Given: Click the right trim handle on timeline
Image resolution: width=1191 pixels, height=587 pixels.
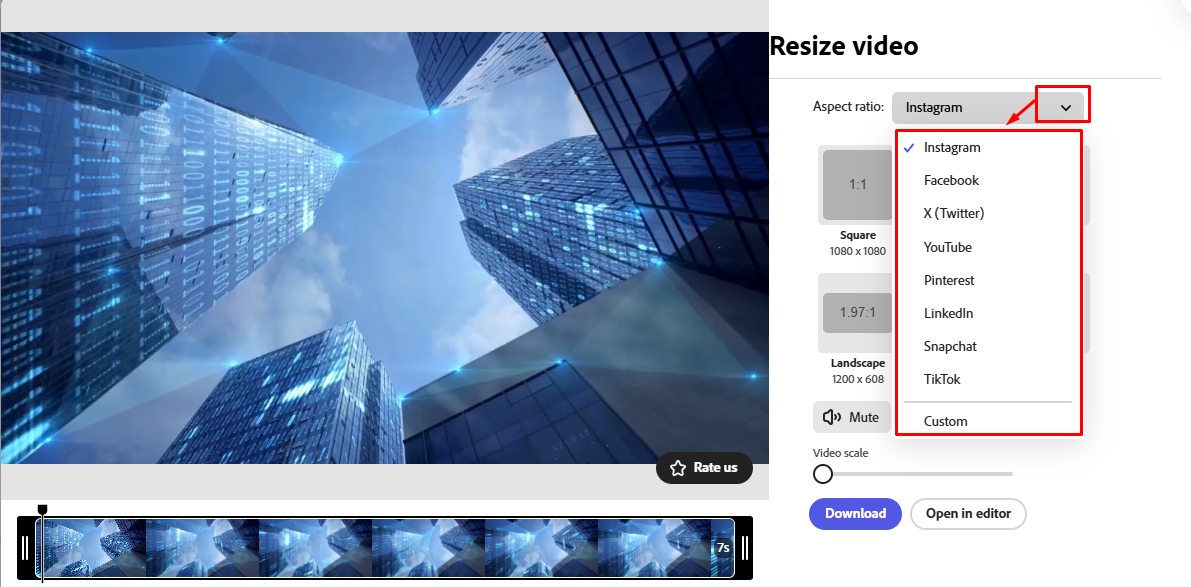Looking at the screenshot, I should tap(744, 548).
